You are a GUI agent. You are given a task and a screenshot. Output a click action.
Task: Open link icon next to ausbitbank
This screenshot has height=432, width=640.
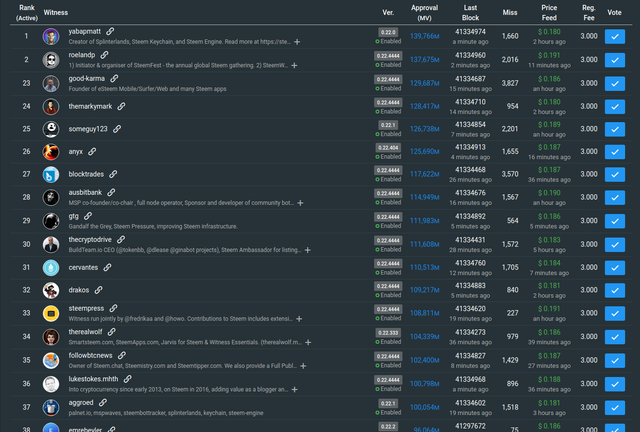coord(111,192)
